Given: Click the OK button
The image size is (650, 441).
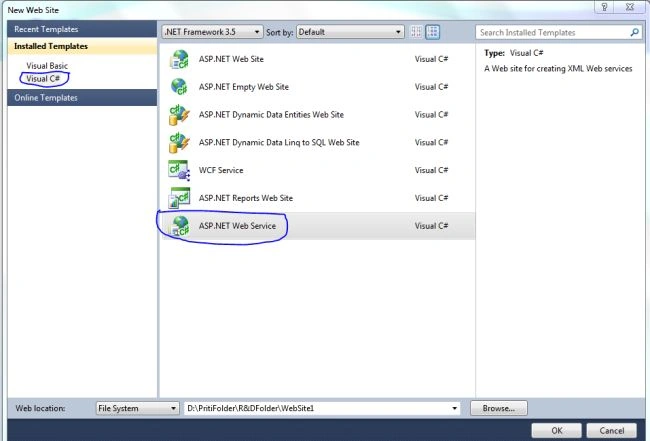Looking at the screenshot, I should 556,431.
